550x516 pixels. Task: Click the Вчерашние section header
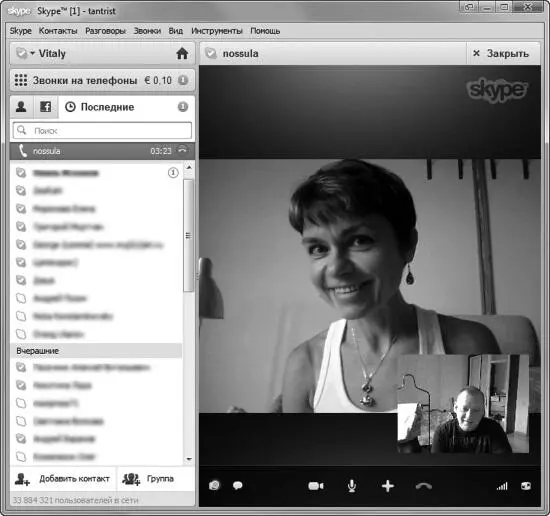click(x=96, y=351)
